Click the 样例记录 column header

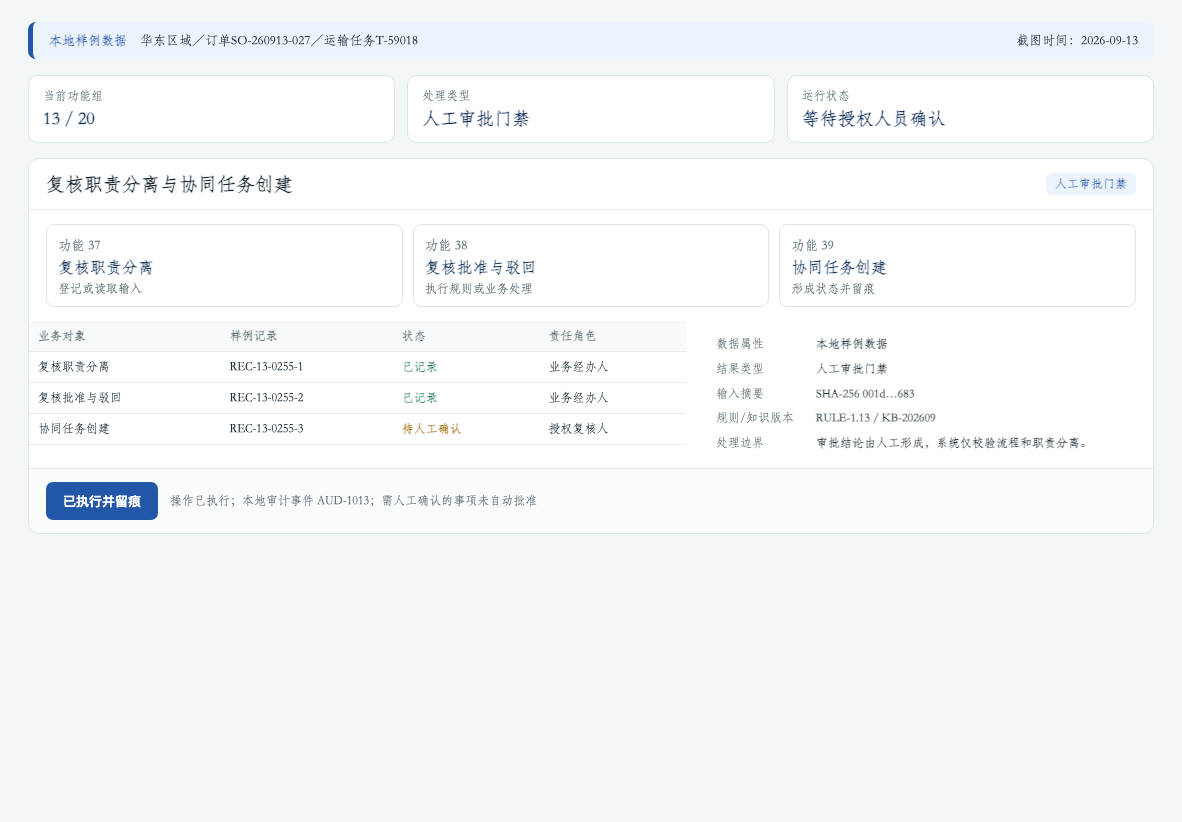[x=253, y=336]
